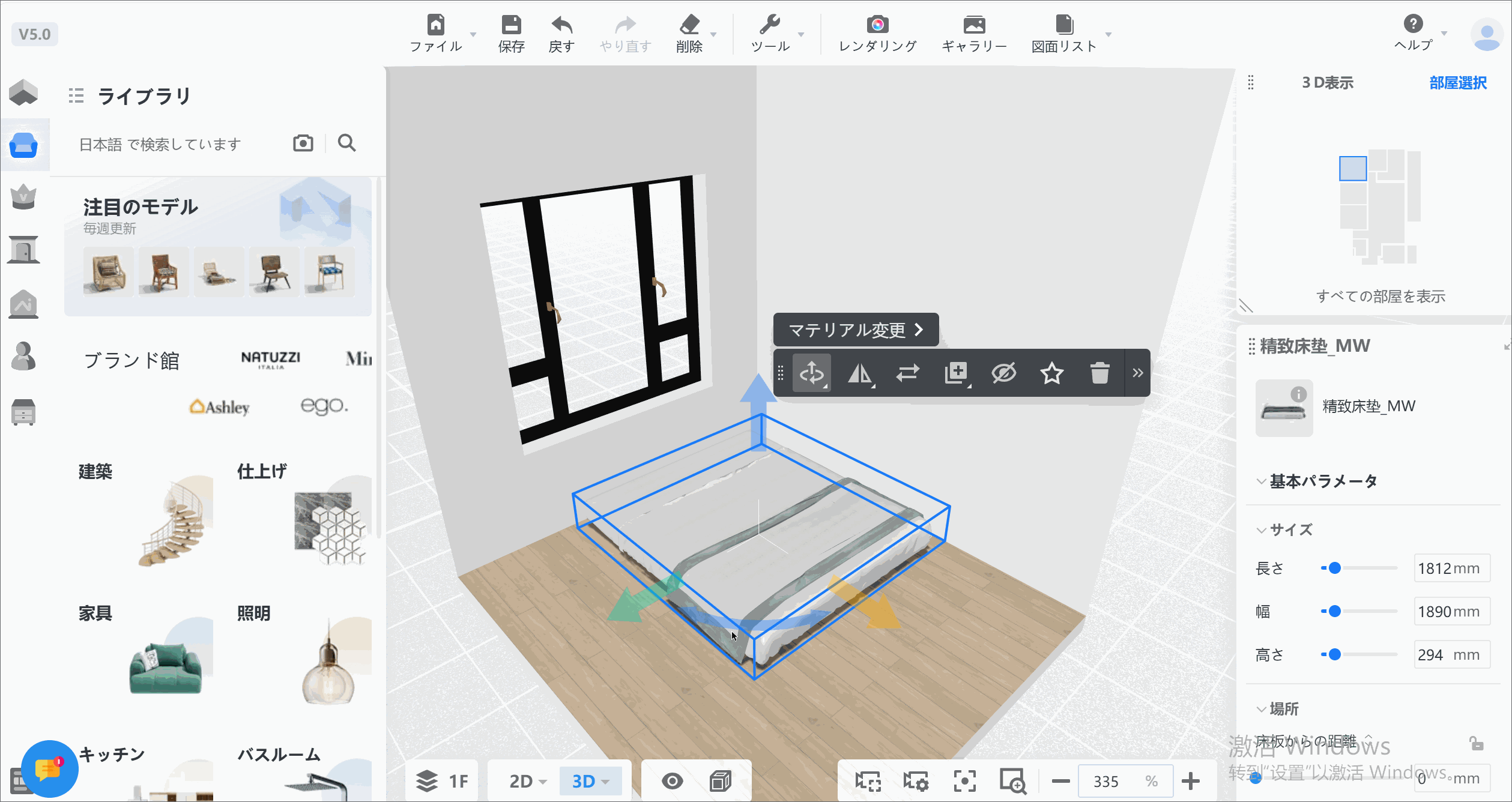Open the user account avatar
1512x802 pixels.
[1487, 34]
